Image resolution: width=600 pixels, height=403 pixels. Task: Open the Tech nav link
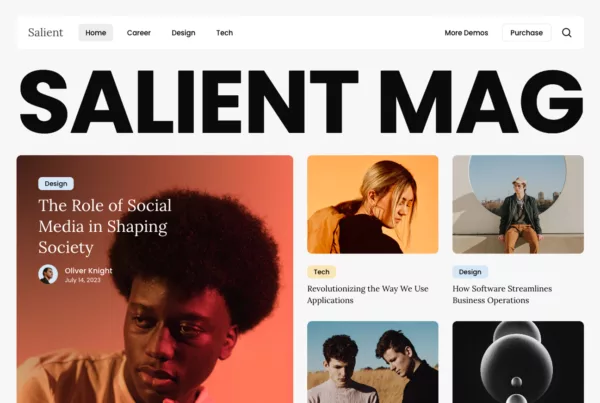225,33
